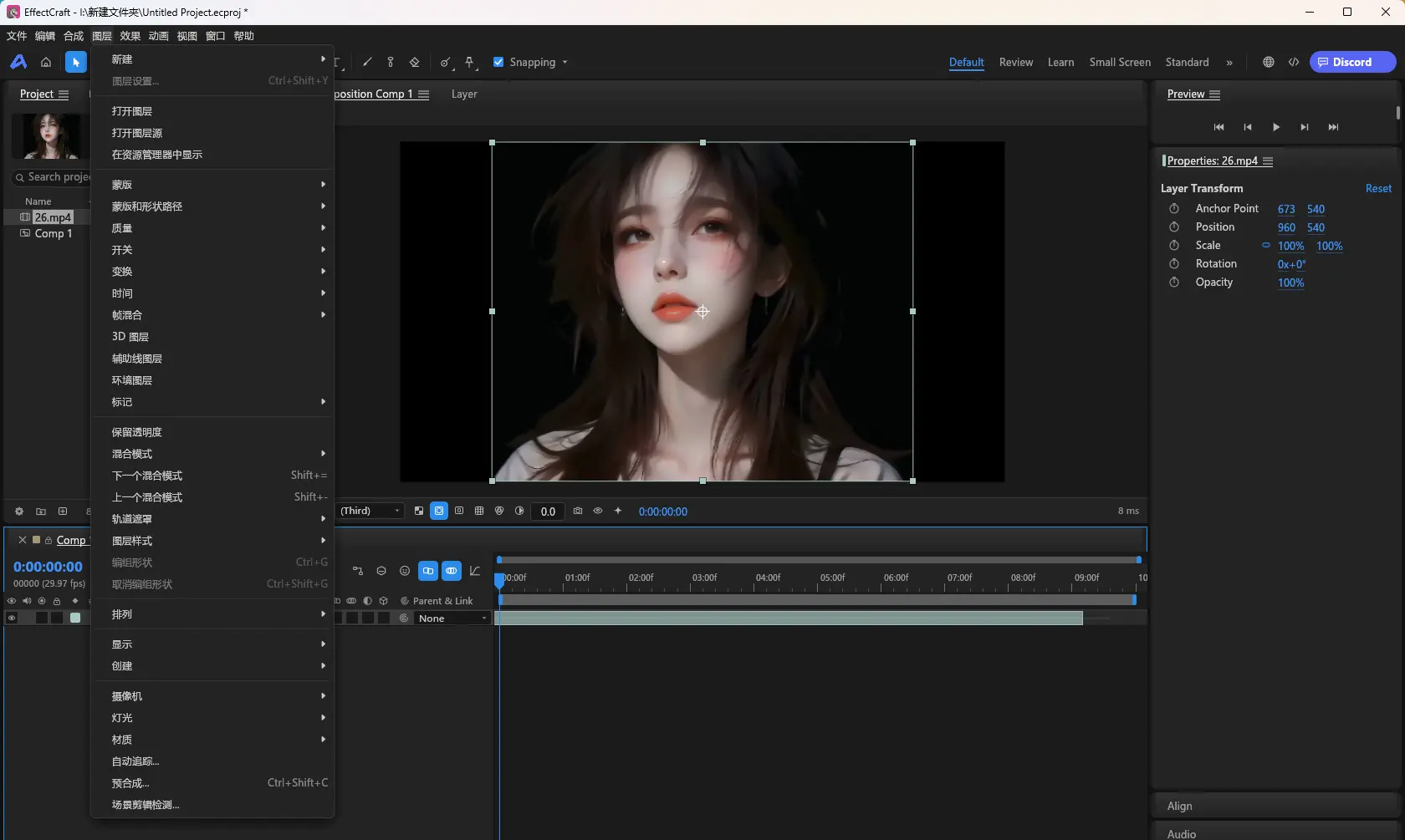Uncheck the Snapping checkbox
The height and width of the screenshot is (840, 1405).
coord(498,62)
